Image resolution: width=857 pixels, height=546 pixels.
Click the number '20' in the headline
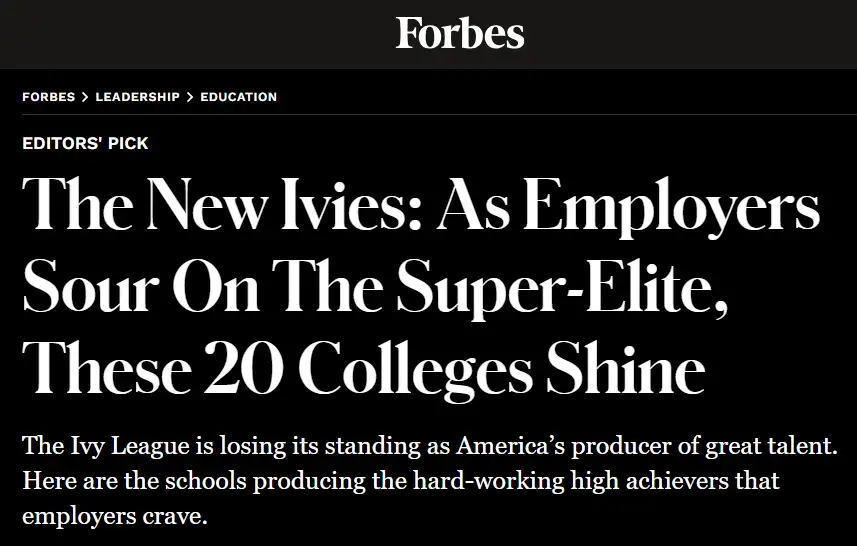point(244,369)
